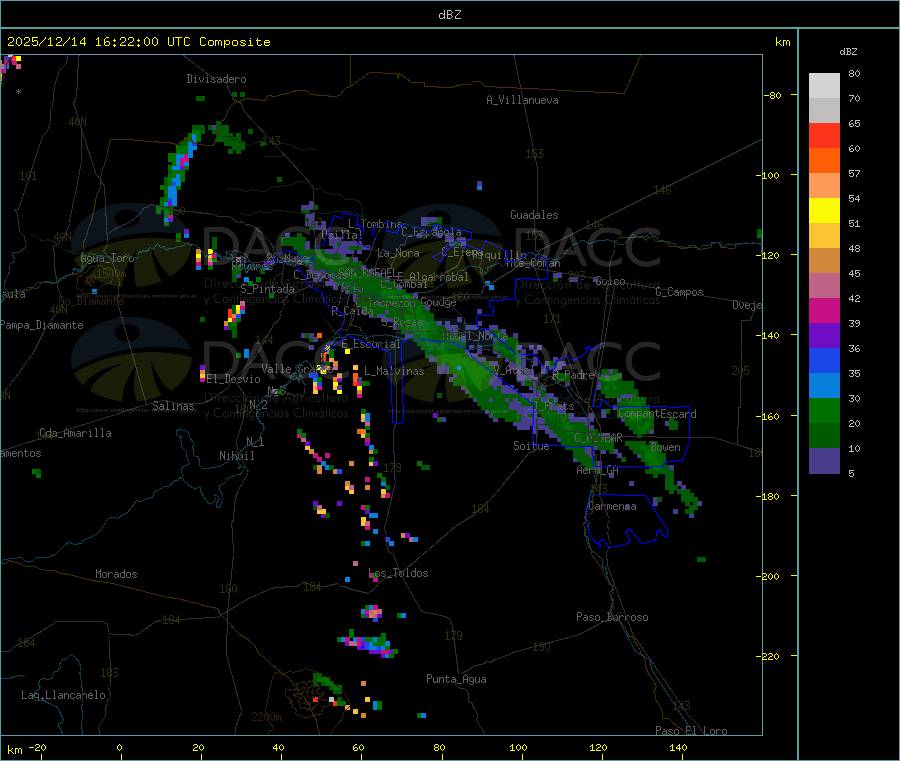Image resolution: width=900 pixels, height=761 pixels.
Task: Click the Bowen location label
Action: point(665,447)
